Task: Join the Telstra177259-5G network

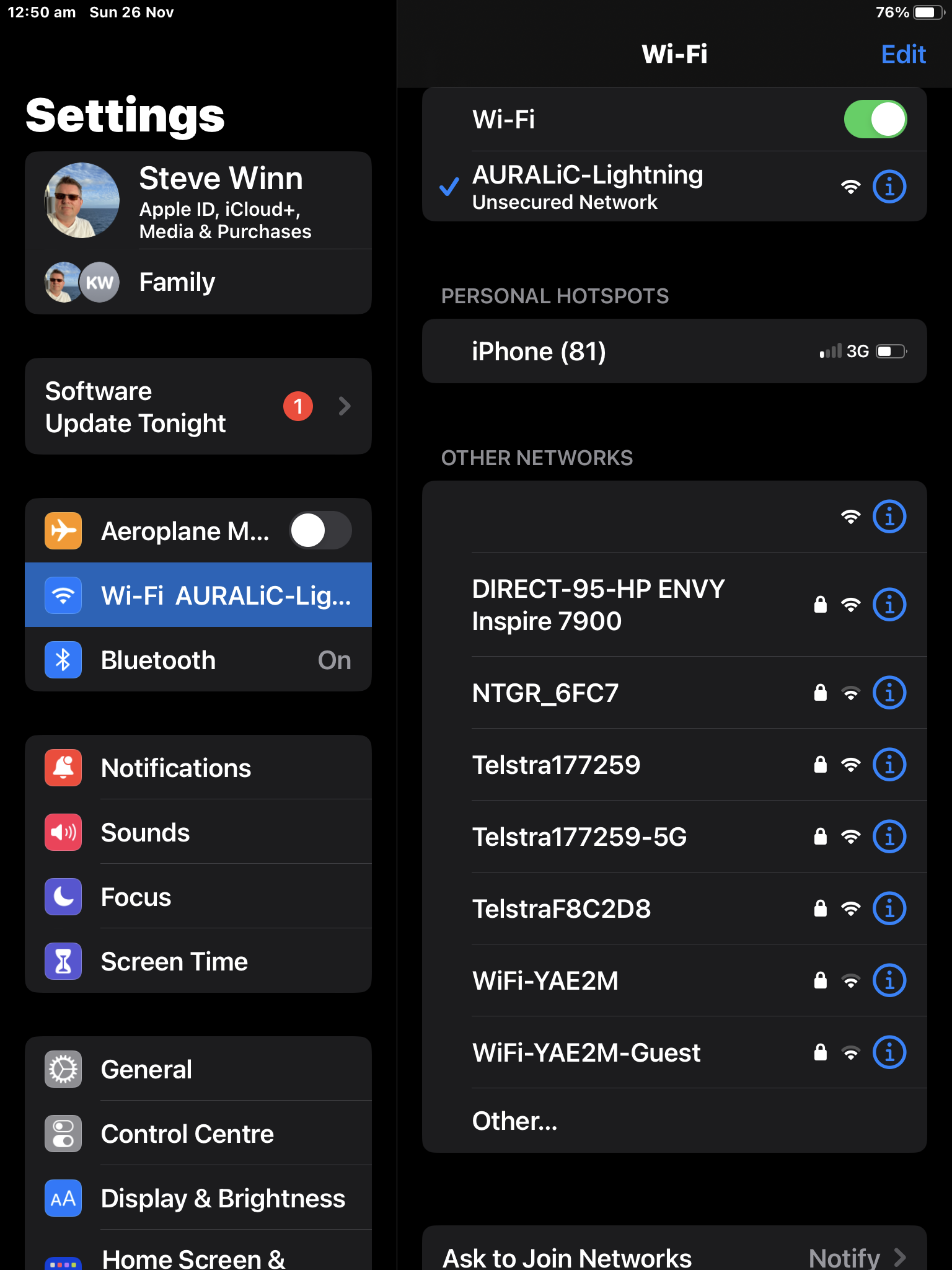Action: pyautogui.click(x=674, y=837)
